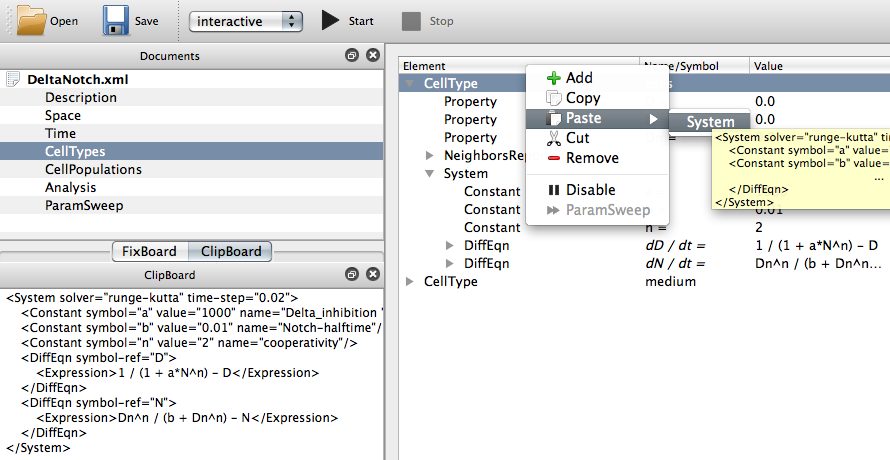Click the Open folder icon
Screen dimensions: 890x460
[x=32, y=20]
